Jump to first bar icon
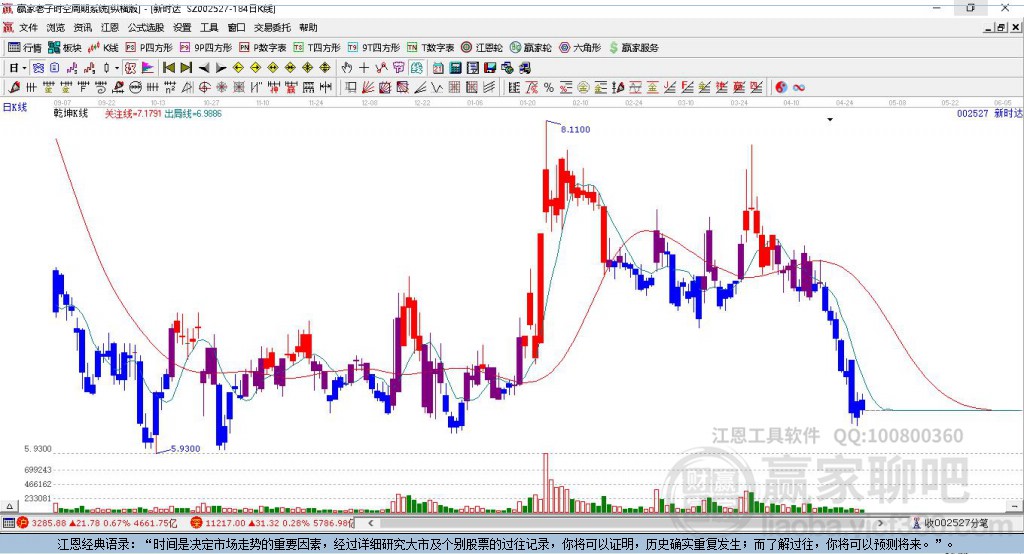The height and width of the screenshot is (554, 1024). 168,68
